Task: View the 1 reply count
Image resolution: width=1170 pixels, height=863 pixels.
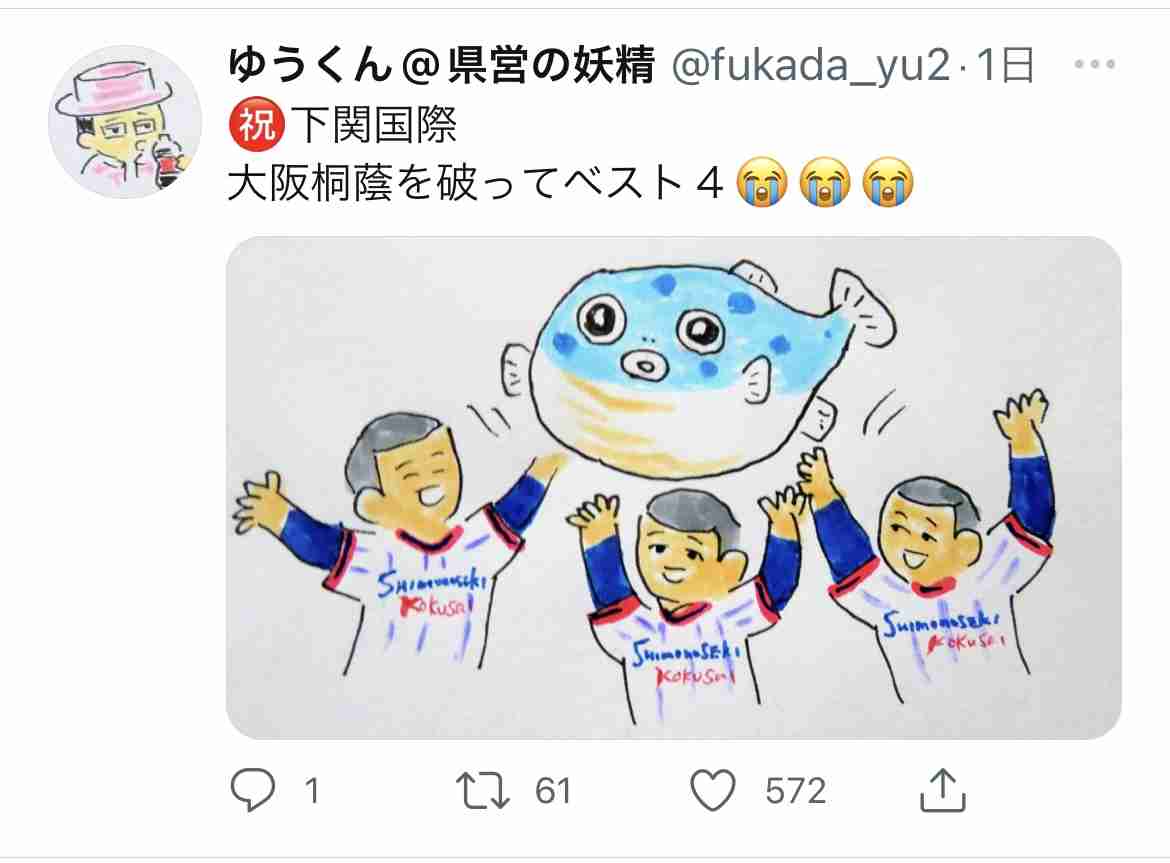Action: 312,791
